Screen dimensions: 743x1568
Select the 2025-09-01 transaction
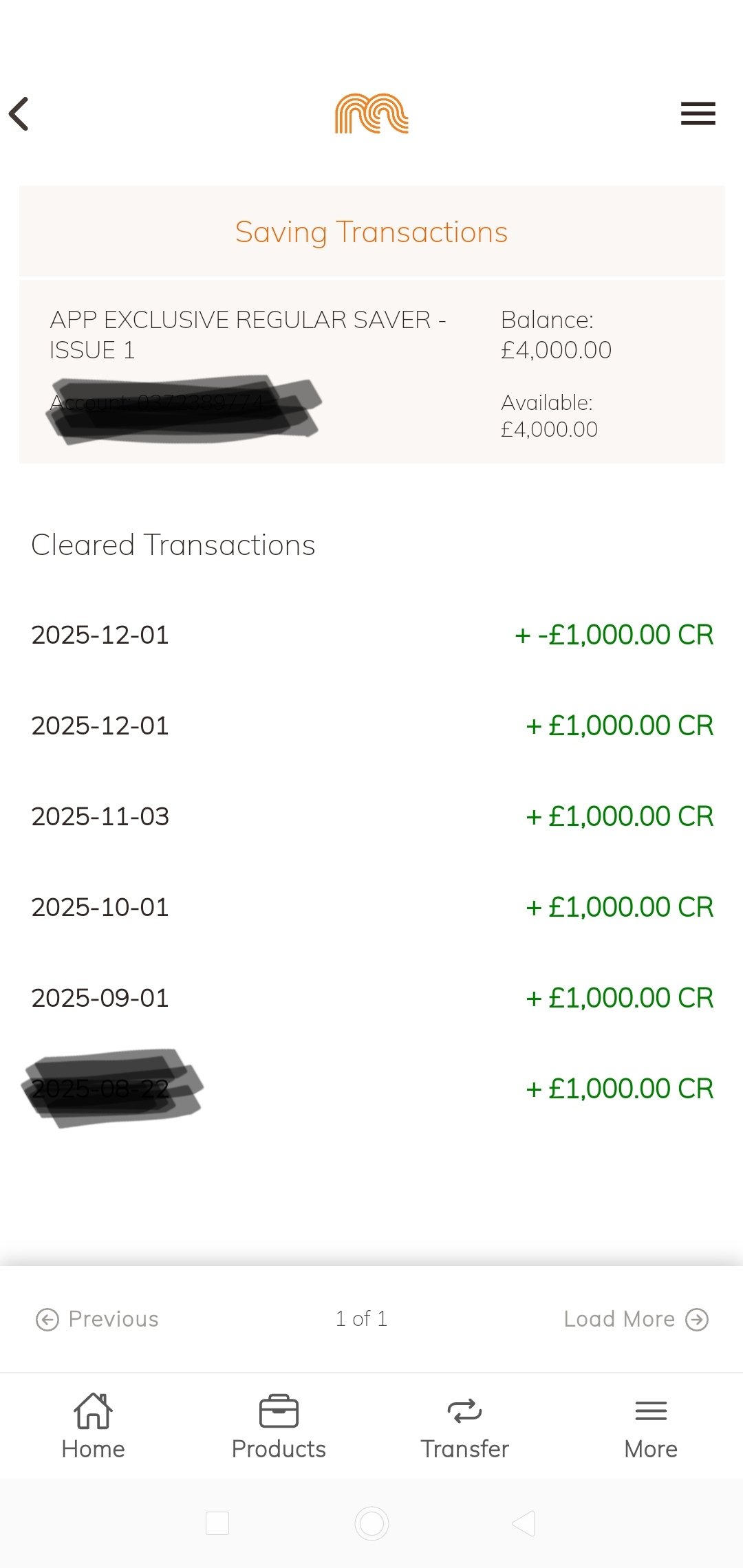tap(371, 998)
